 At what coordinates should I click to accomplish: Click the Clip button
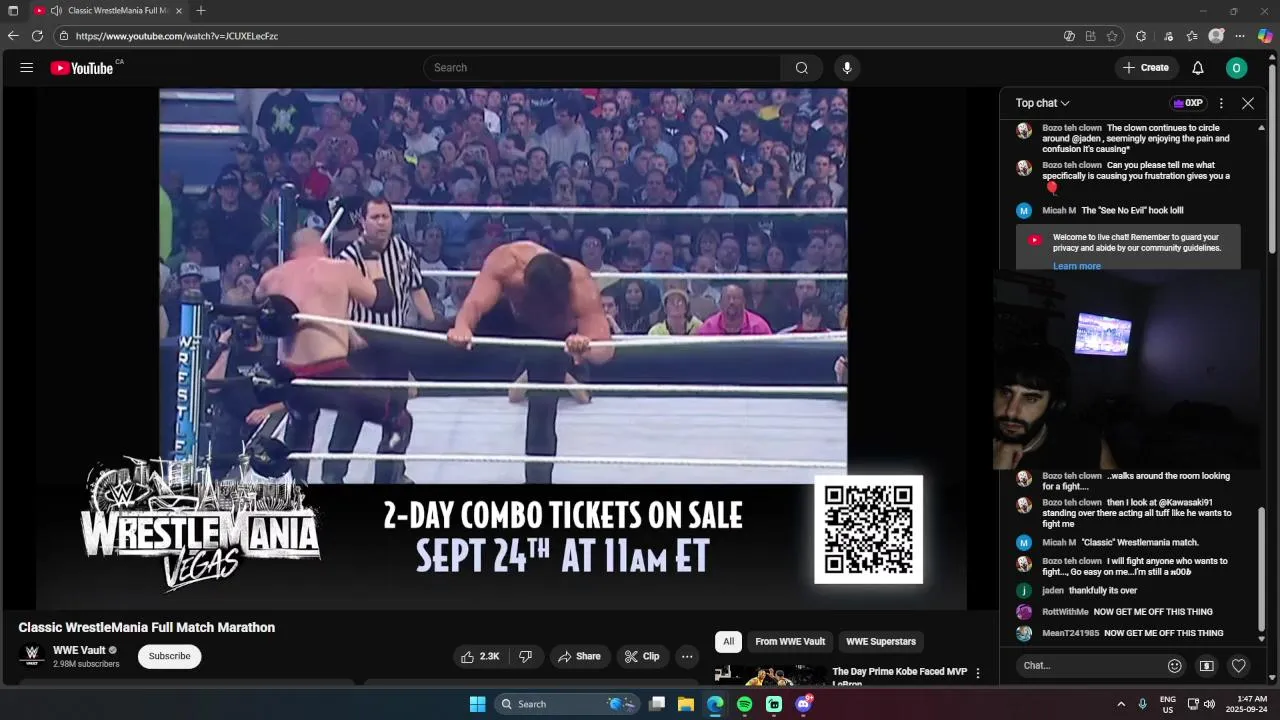(642, 656)
